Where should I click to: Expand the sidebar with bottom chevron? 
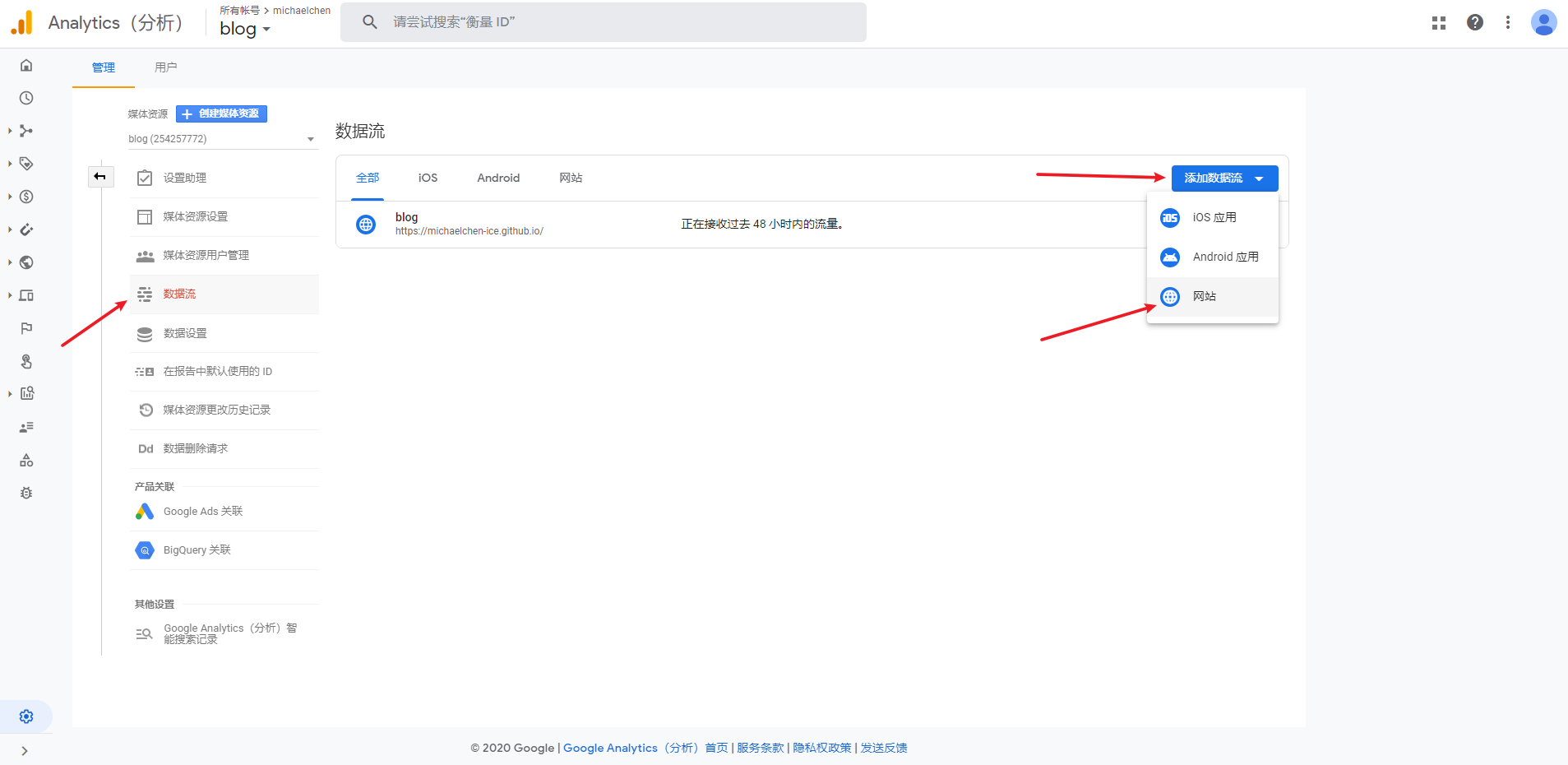coord(25,751)
